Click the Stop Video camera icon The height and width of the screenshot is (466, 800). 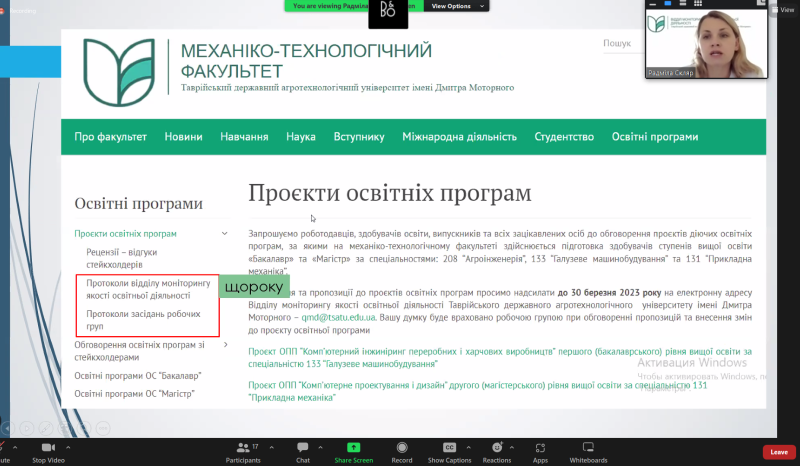coord(48,448)
